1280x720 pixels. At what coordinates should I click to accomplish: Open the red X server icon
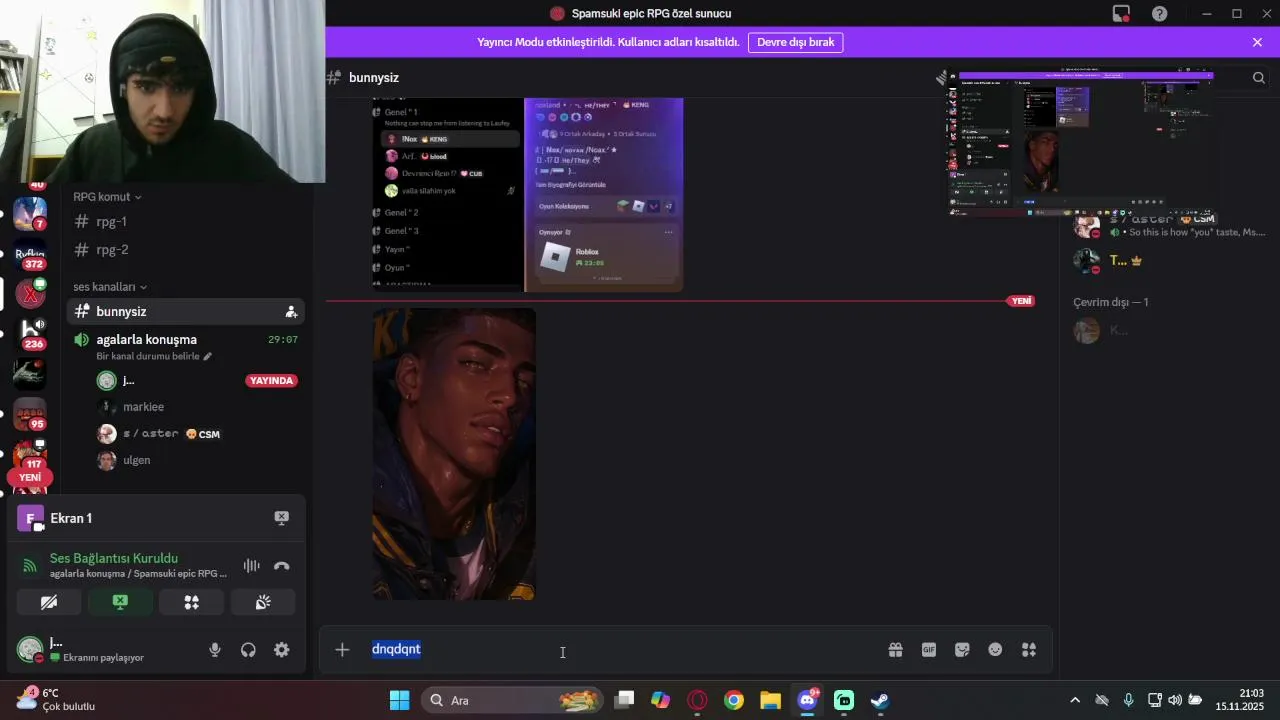tap(30, 294)
